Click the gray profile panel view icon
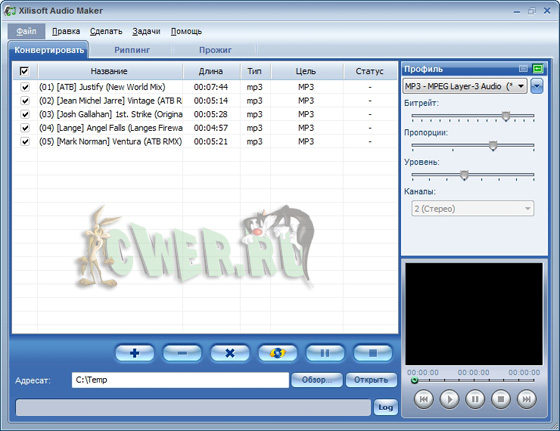Image resolution: width=560 pixels, height=431 pixels. [x=523, y=68]
